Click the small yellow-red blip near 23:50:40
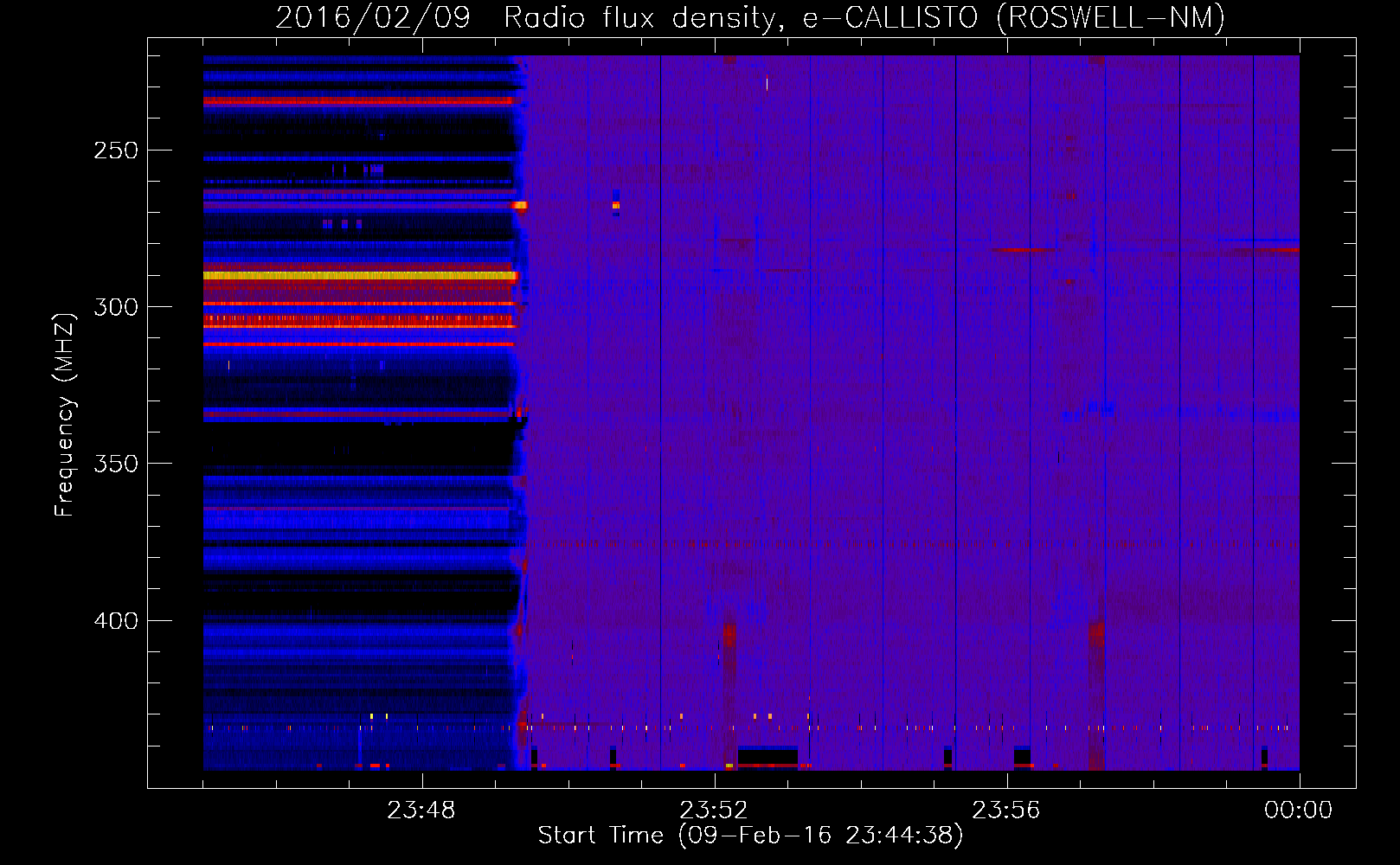 (616, 206)
